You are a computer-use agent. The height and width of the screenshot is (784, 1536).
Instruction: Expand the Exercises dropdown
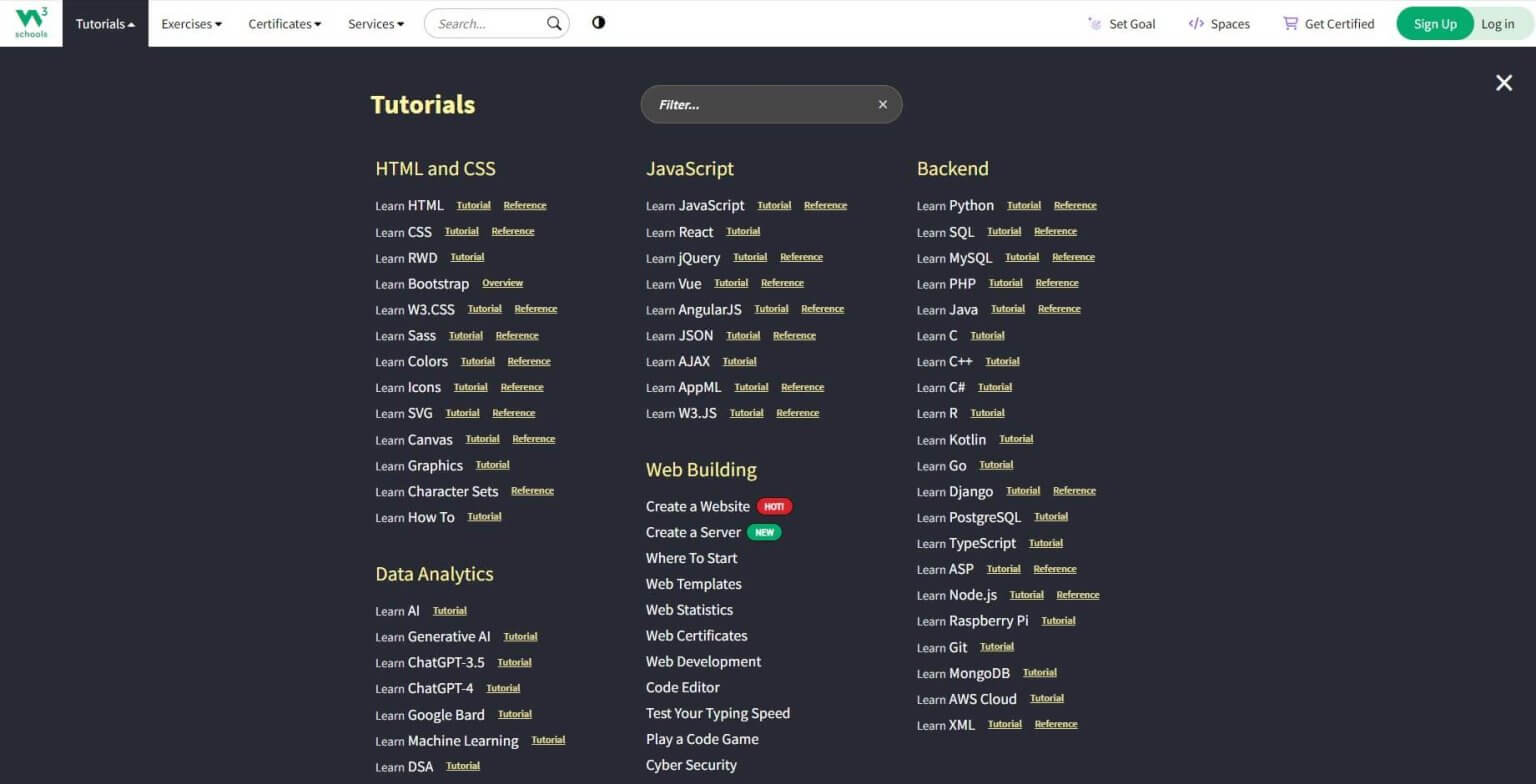[x=191, y=24]
